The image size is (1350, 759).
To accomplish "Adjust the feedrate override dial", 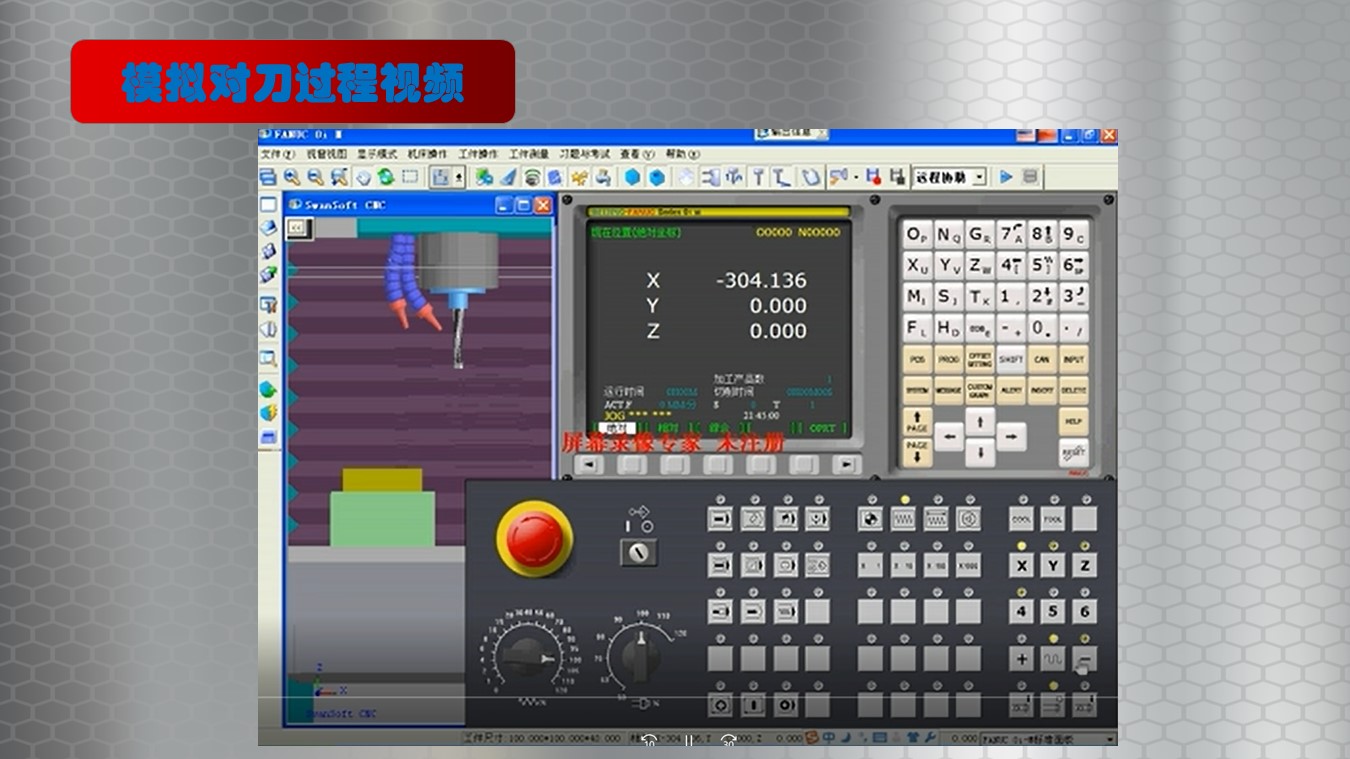I will pyautogui.click(x=529, y=659).
